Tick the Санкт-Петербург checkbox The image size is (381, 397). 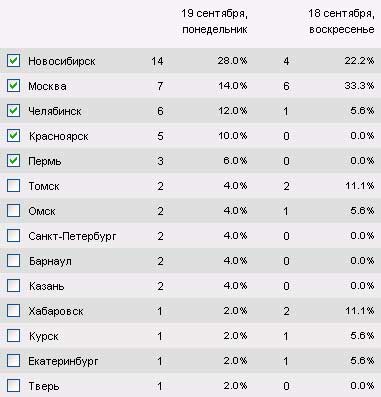pyautogui.click(x=13, y=236)
